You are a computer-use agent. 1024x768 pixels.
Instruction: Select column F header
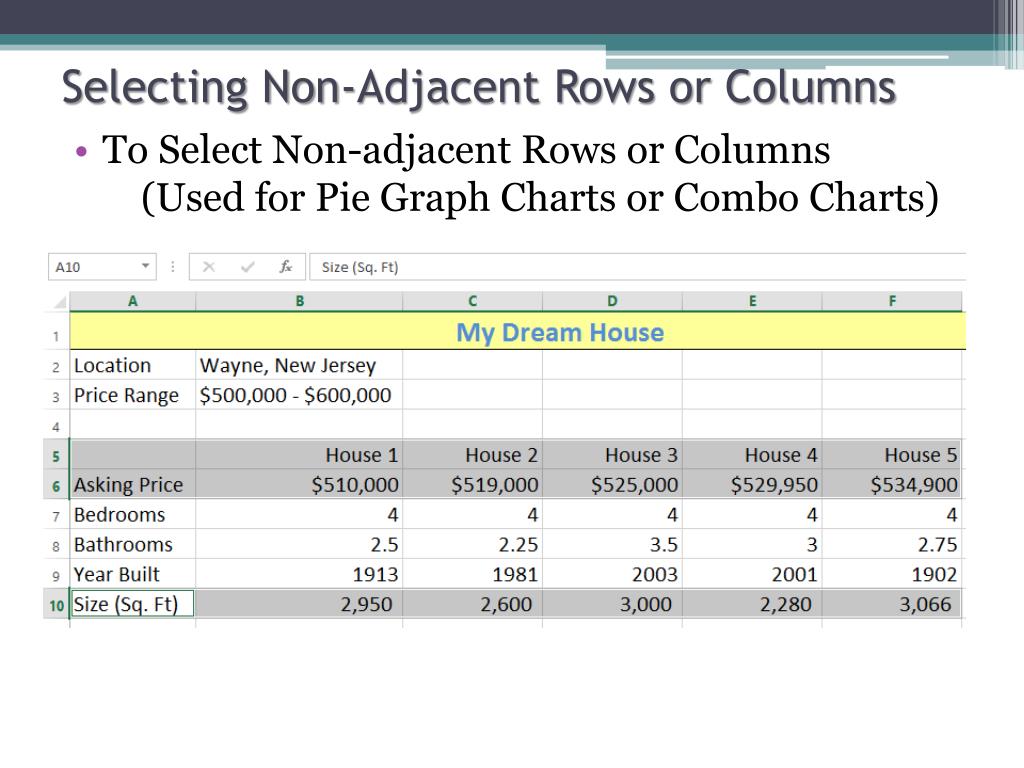coord(892,301)
